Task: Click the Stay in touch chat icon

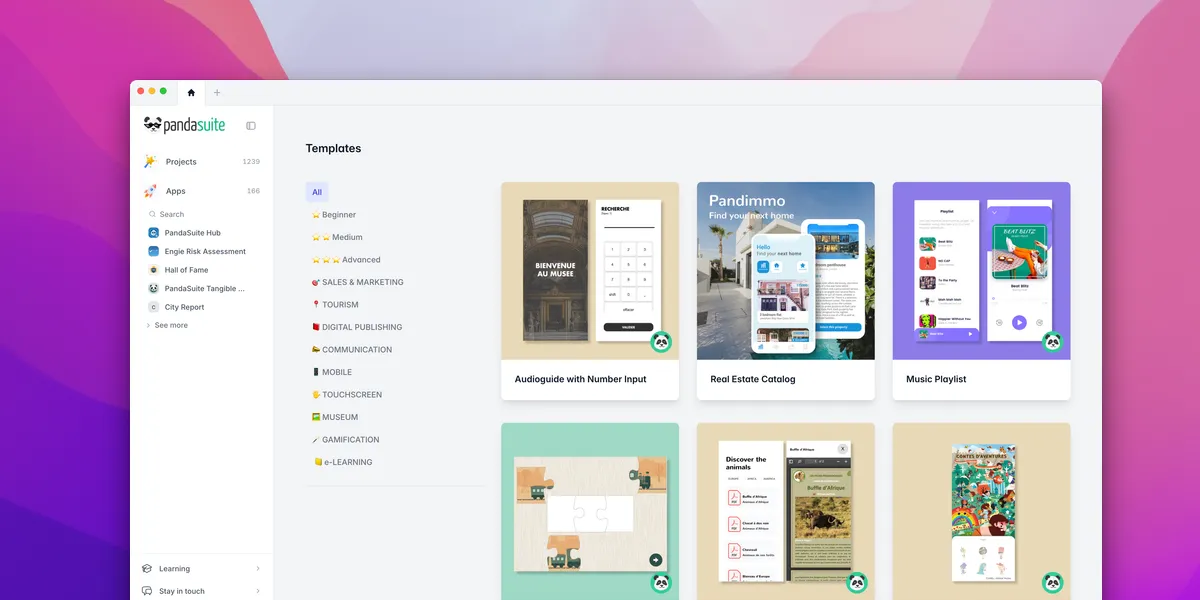Action: (x=147, y=591)
